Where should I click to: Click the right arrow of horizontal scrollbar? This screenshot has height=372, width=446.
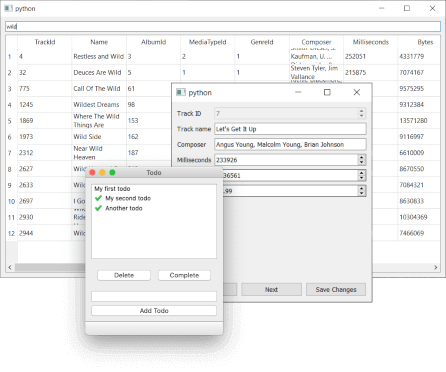436,267
